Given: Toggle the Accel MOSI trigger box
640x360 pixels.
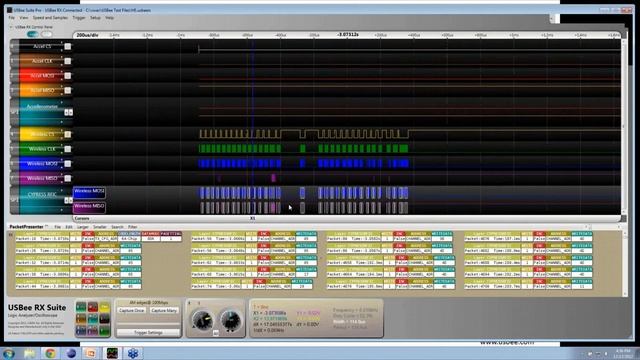Looking at the screenshot, I should tap(68, 76).
